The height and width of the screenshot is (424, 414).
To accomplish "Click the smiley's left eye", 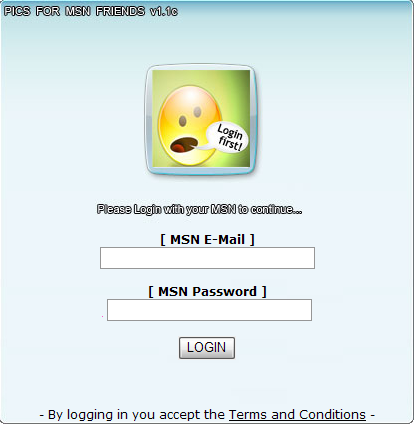I will [182, 121].
